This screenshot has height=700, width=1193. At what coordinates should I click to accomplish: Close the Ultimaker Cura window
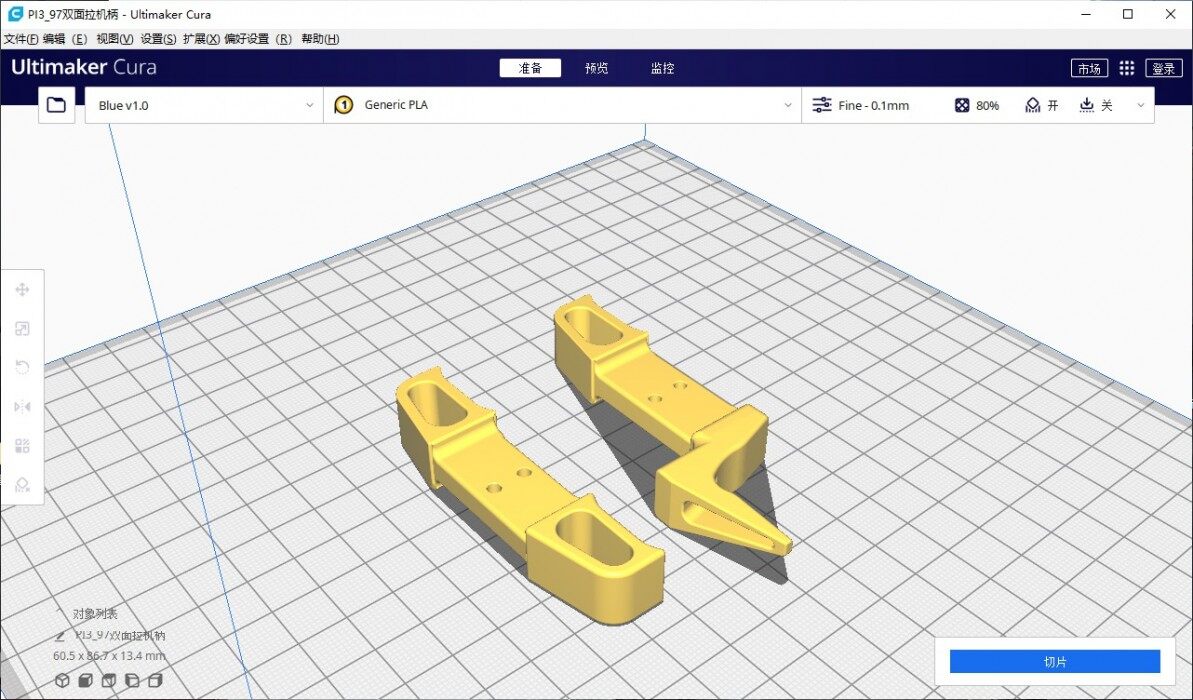click(1171, 14)
